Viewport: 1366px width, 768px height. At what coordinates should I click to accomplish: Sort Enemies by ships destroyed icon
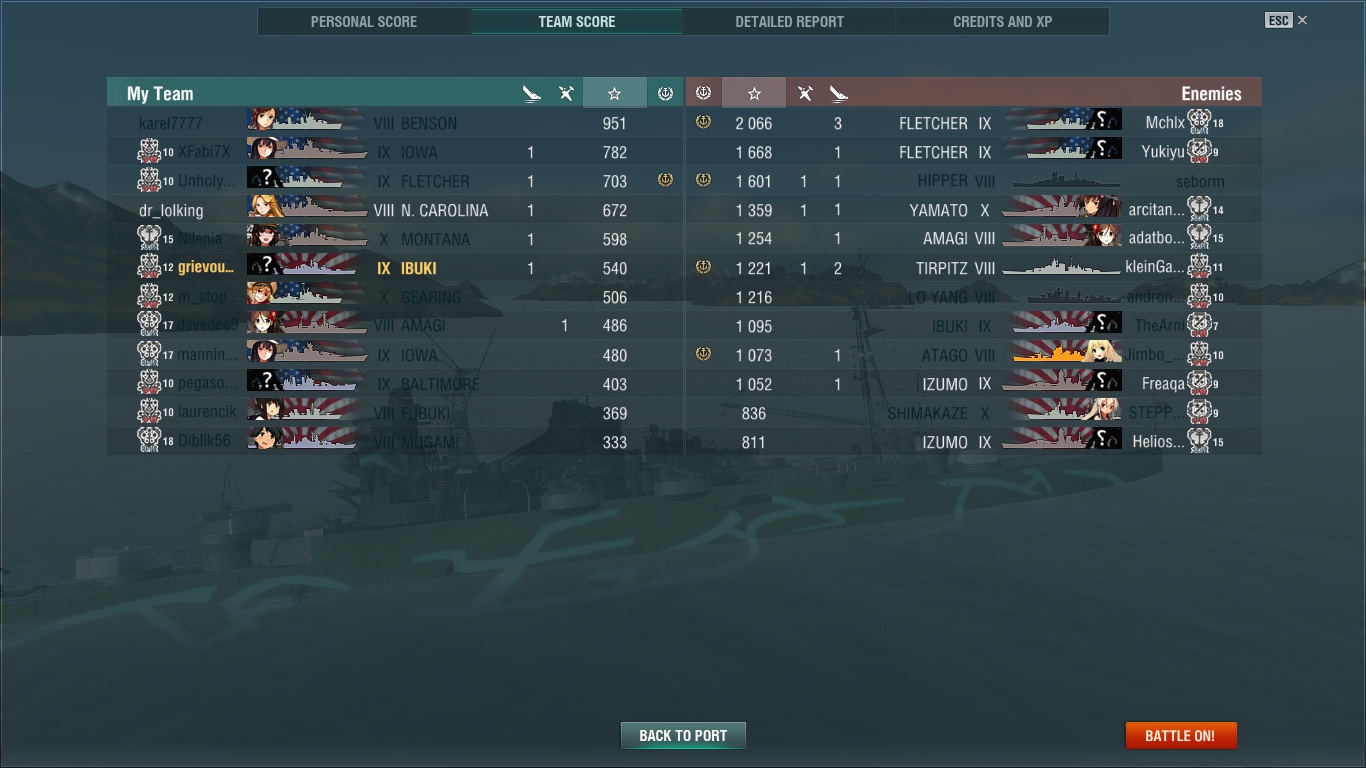click(x=838, y=93)
